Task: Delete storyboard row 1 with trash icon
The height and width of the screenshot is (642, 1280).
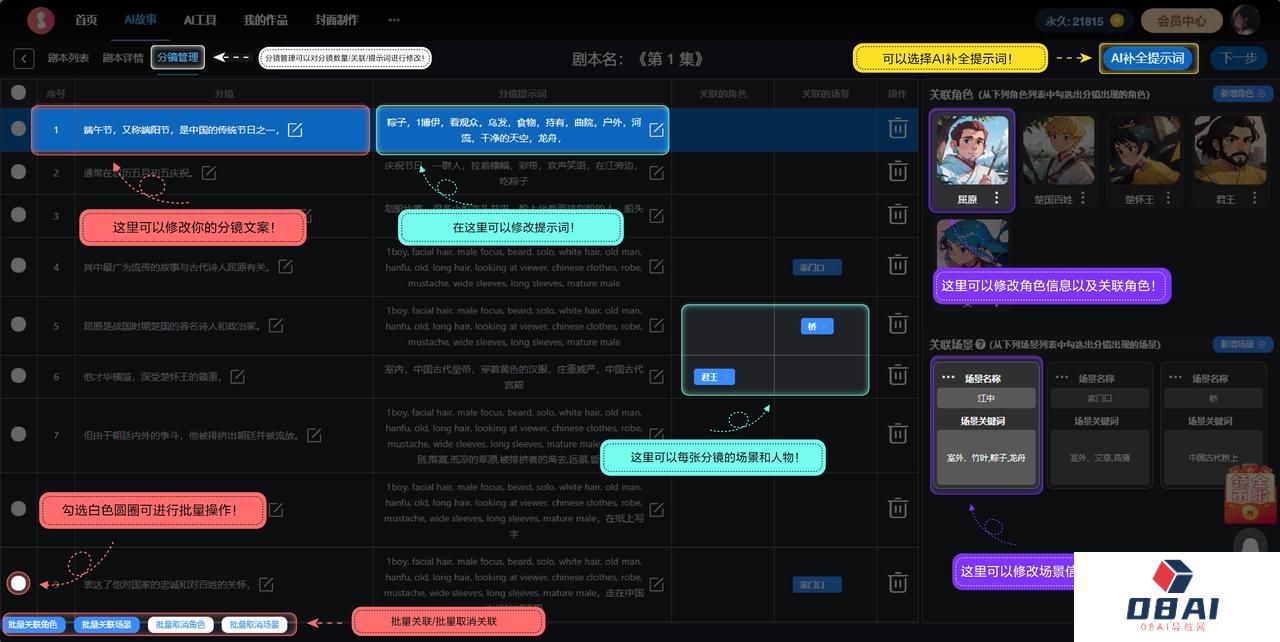Action: click(x=897, y=129)
